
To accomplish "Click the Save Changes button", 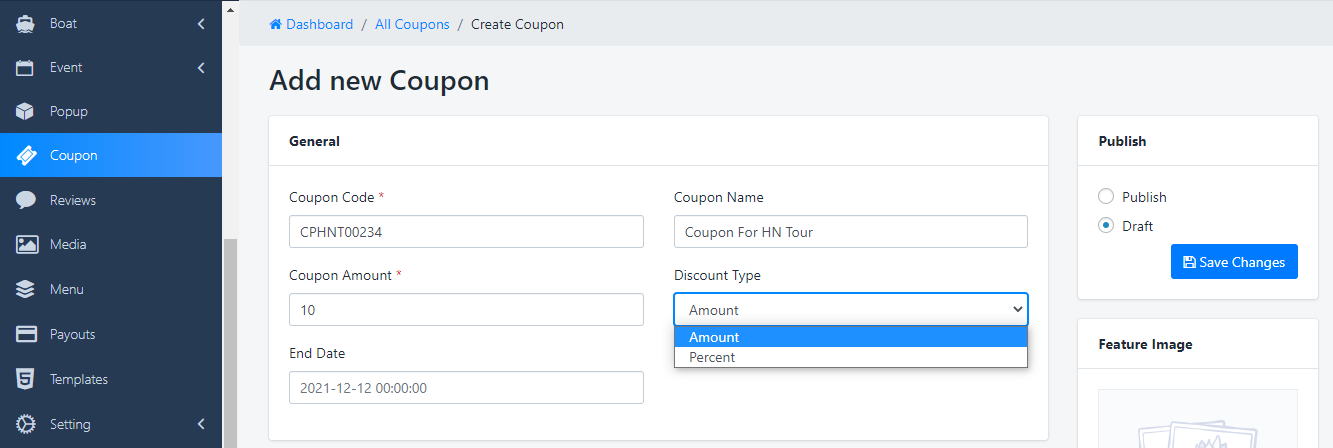I will tap(1234, 262).
